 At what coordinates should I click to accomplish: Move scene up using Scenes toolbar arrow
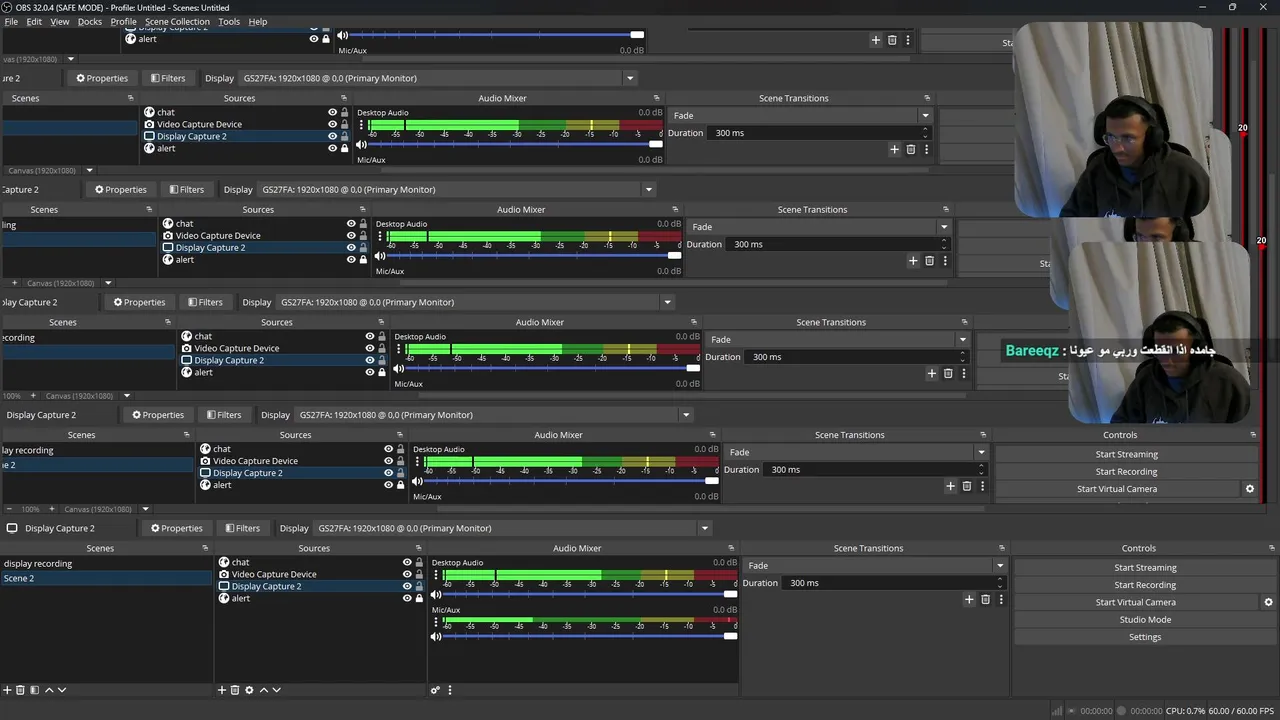pos(48,690)
